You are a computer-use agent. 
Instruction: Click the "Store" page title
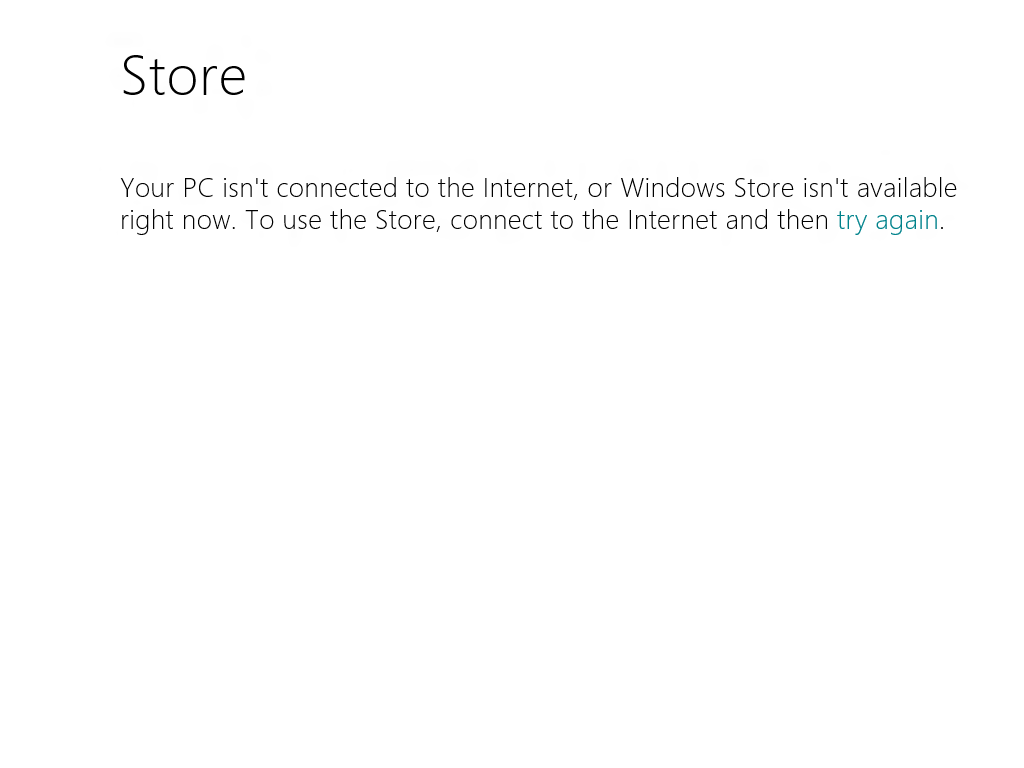tap(183, 76)
